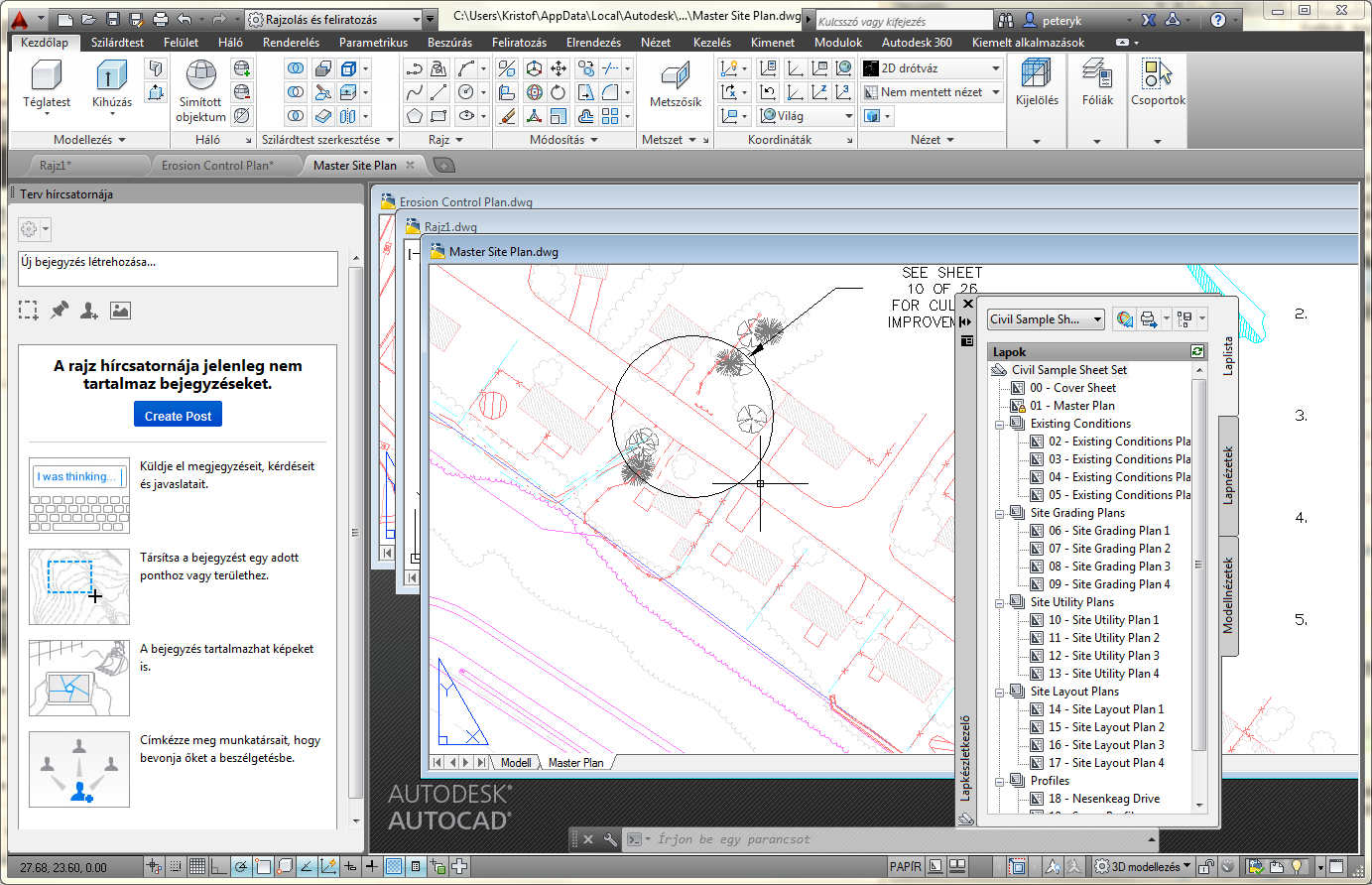This screenshot has height=885, width=1372.
Task: Select 14 - Site Layout Plan 1 sheet
Action: click(1105, 709)
